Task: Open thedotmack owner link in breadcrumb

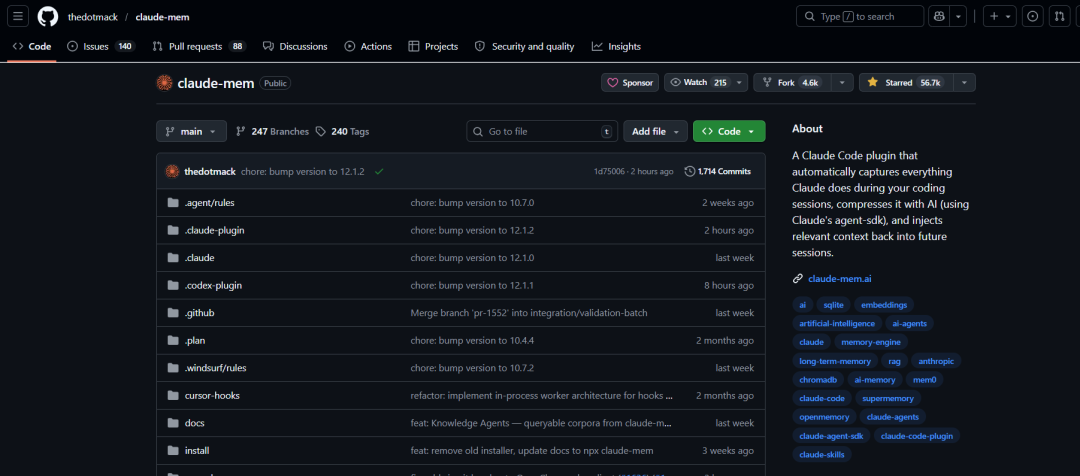Action: [x=94, y=17]
